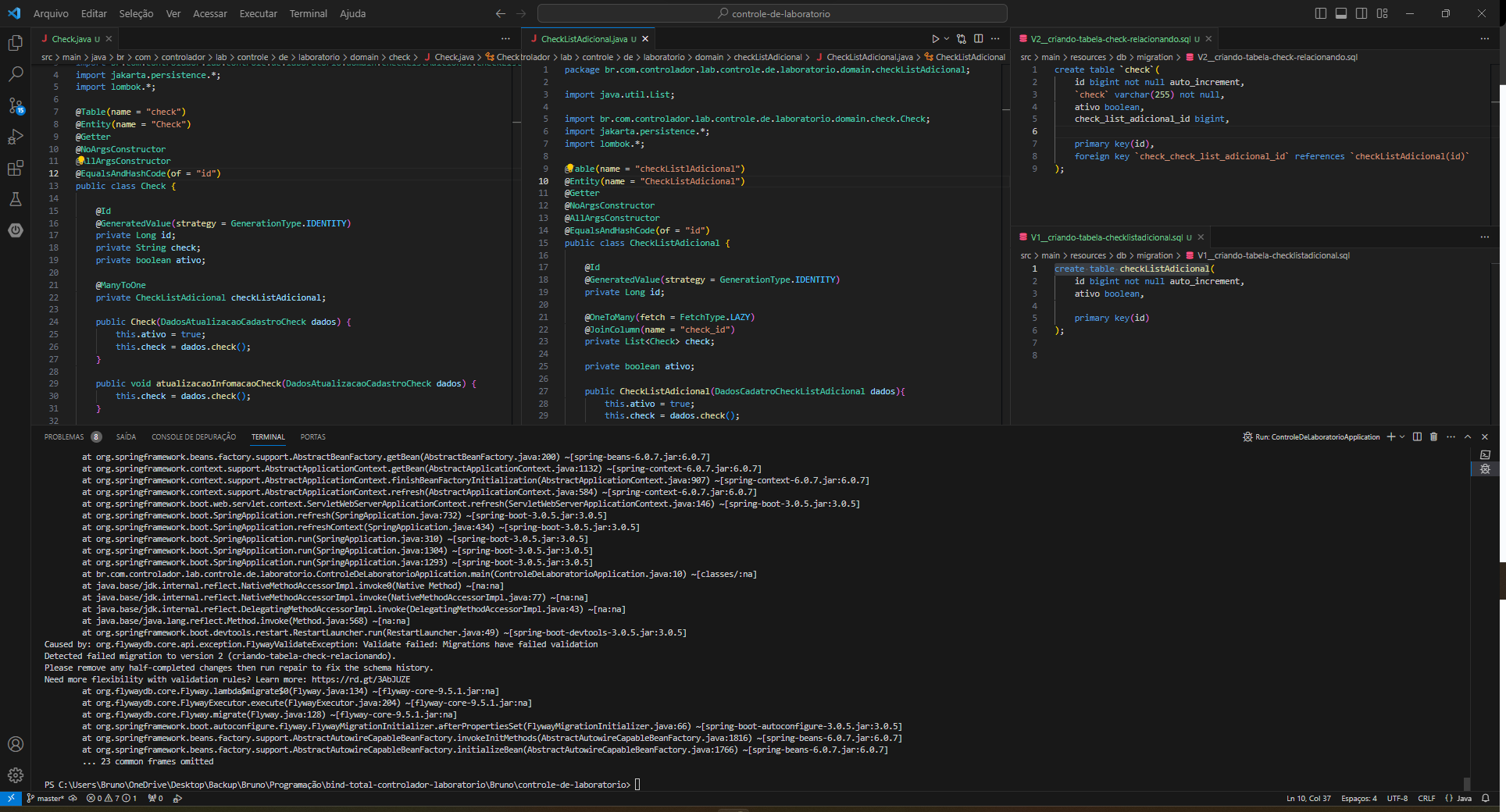Open the Flyway help link rd.gt/3AbJUZE
Viewport: 1506px width, 812px height.
point(361,679)
